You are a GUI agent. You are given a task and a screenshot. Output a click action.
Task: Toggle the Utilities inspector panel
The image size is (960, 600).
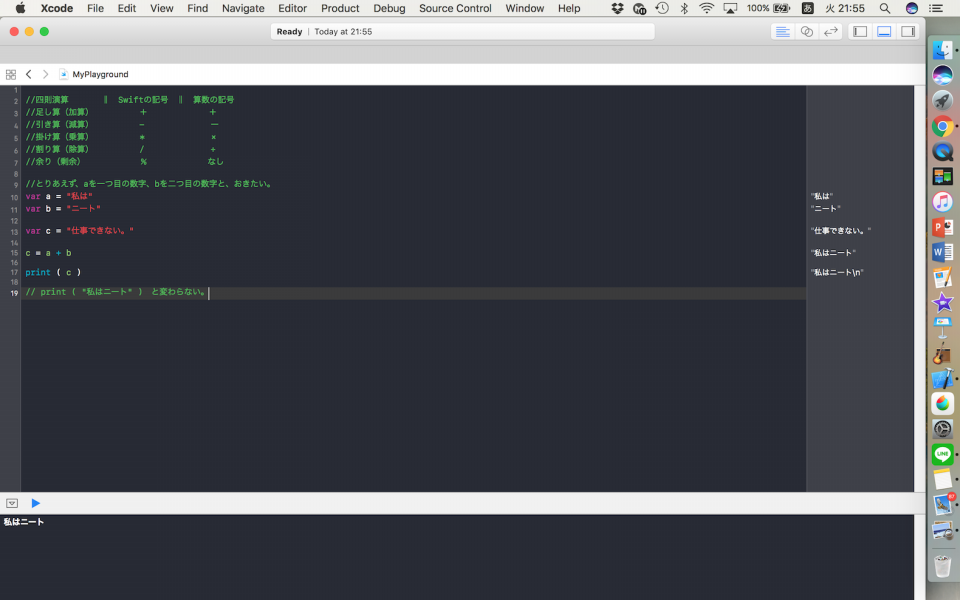coord(908,32)
